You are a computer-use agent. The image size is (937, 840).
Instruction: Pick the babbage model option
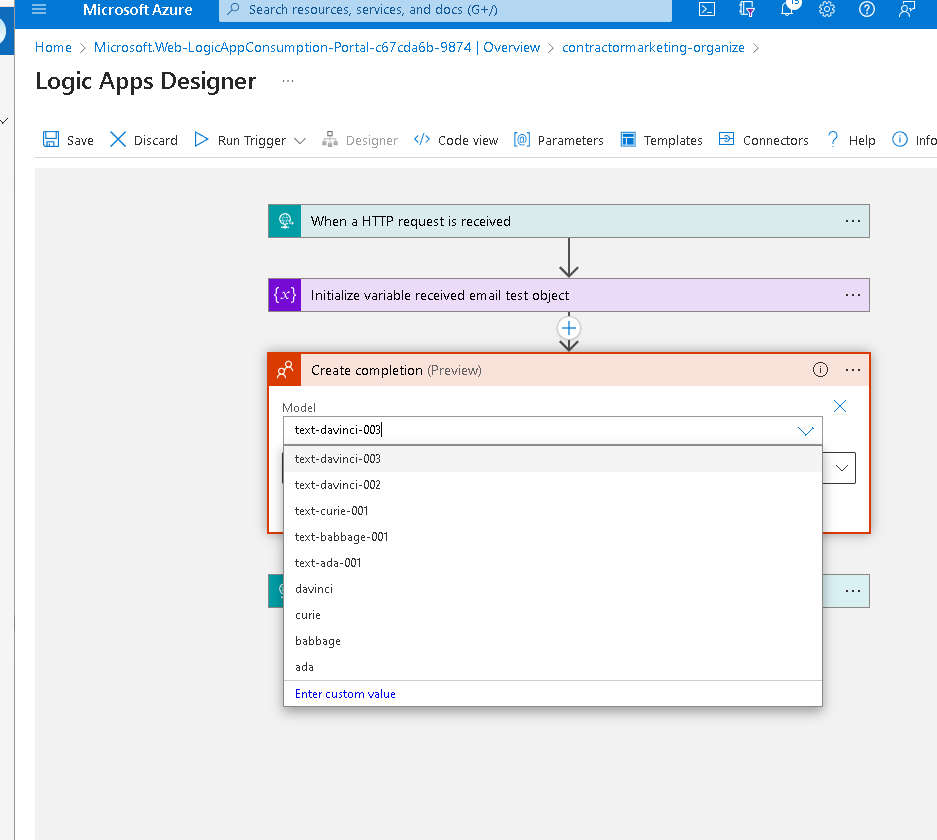tap(553, 641)
